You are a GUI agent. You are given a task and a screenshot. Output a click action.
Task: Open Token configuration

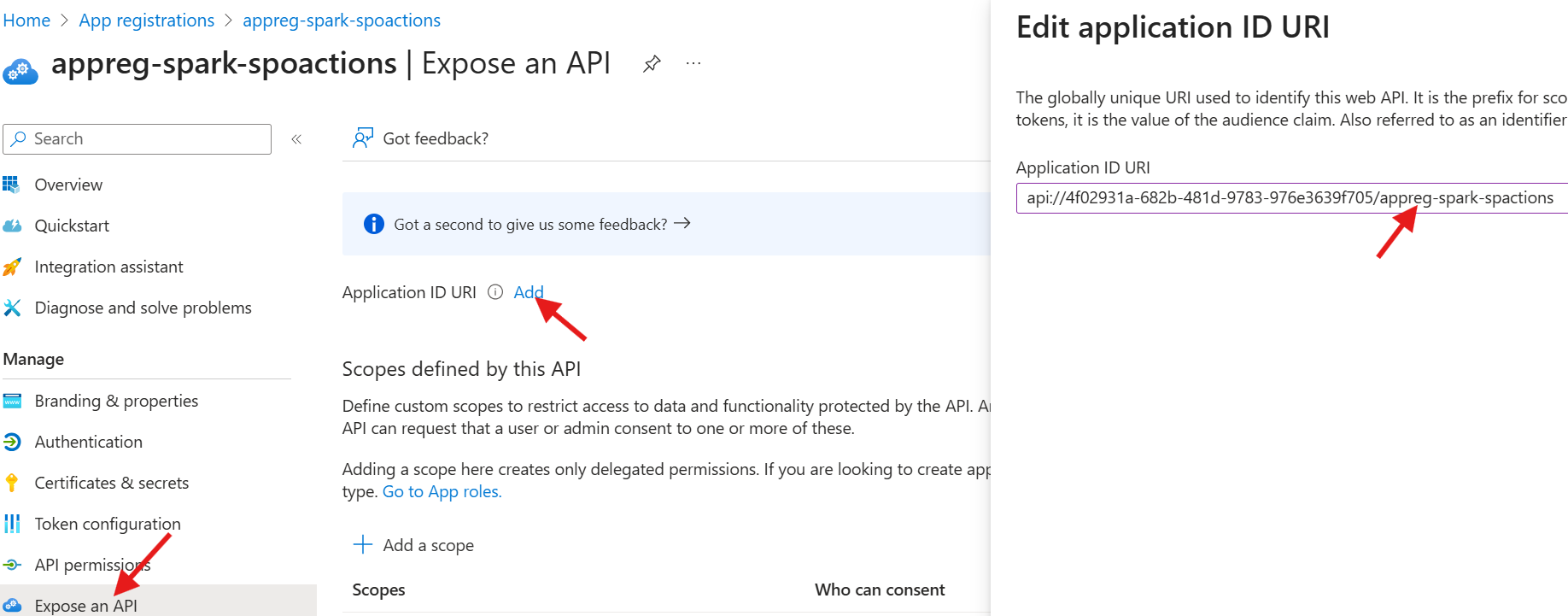tap(108, 524)
